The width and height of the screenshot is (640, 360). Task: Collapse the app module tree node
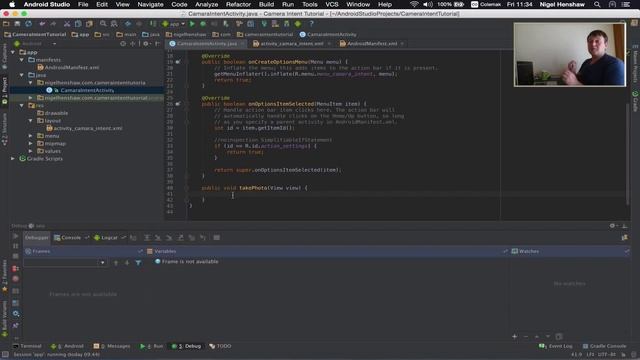click(x=13, y=52)
